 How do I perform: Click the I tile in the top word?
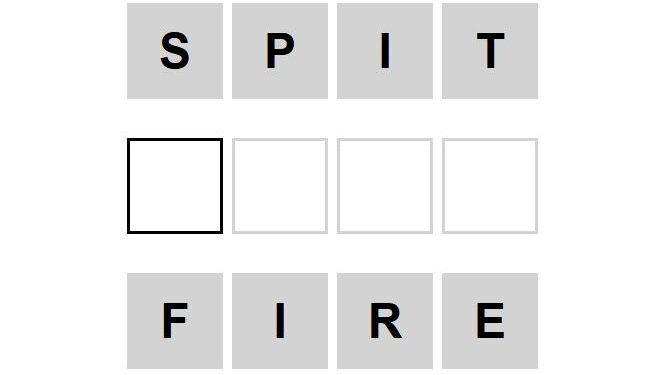pyautogui.click(x=385, y=51)
